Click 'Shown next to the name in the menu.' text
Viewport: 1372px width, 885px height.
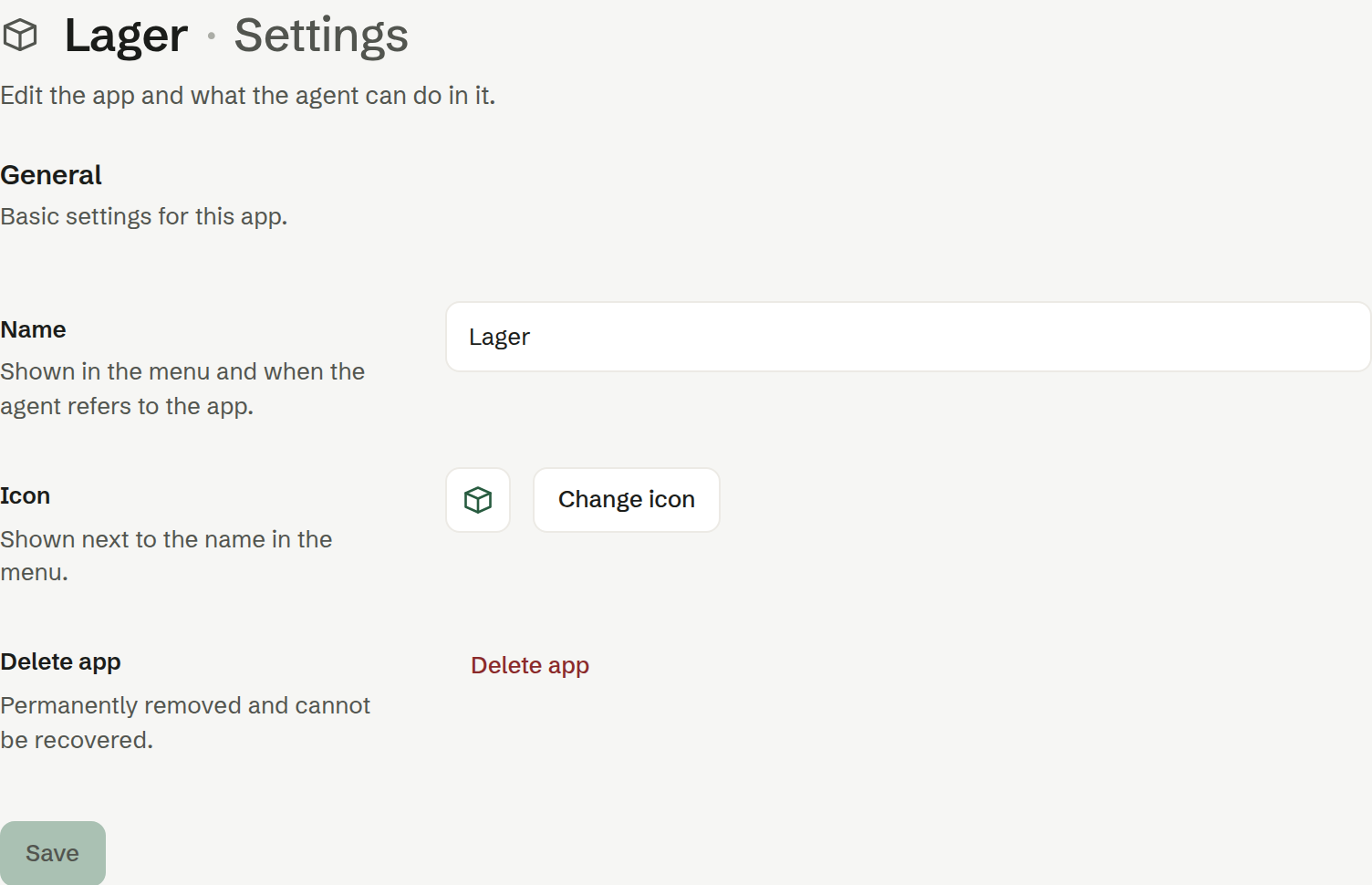click(166, 556)
